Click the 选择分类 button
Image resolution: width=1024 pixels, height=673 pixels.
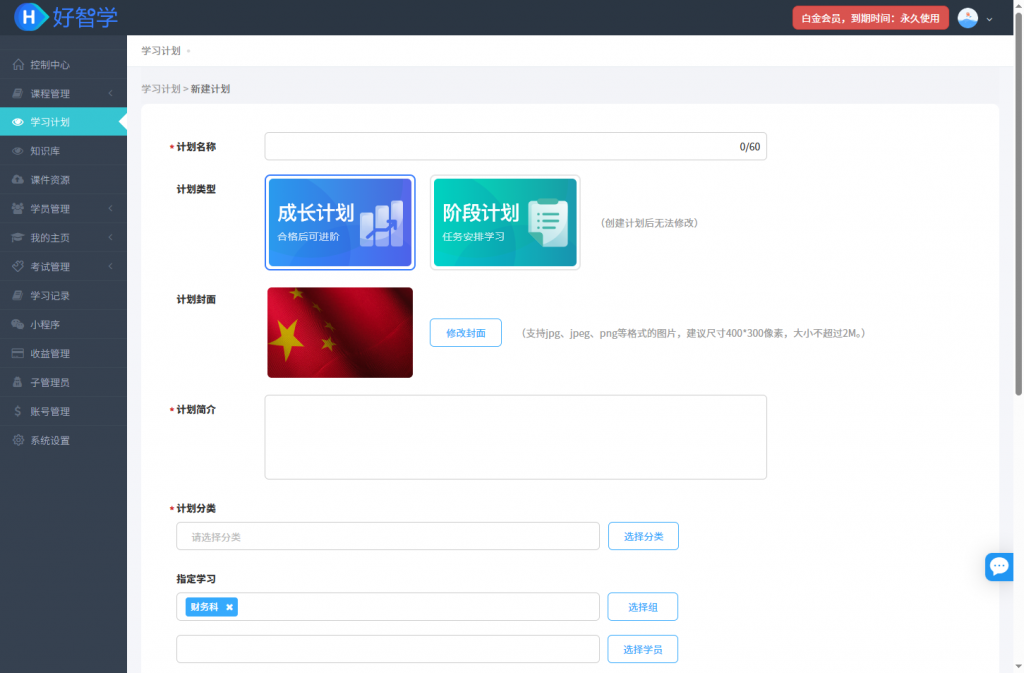click(643, 537)
